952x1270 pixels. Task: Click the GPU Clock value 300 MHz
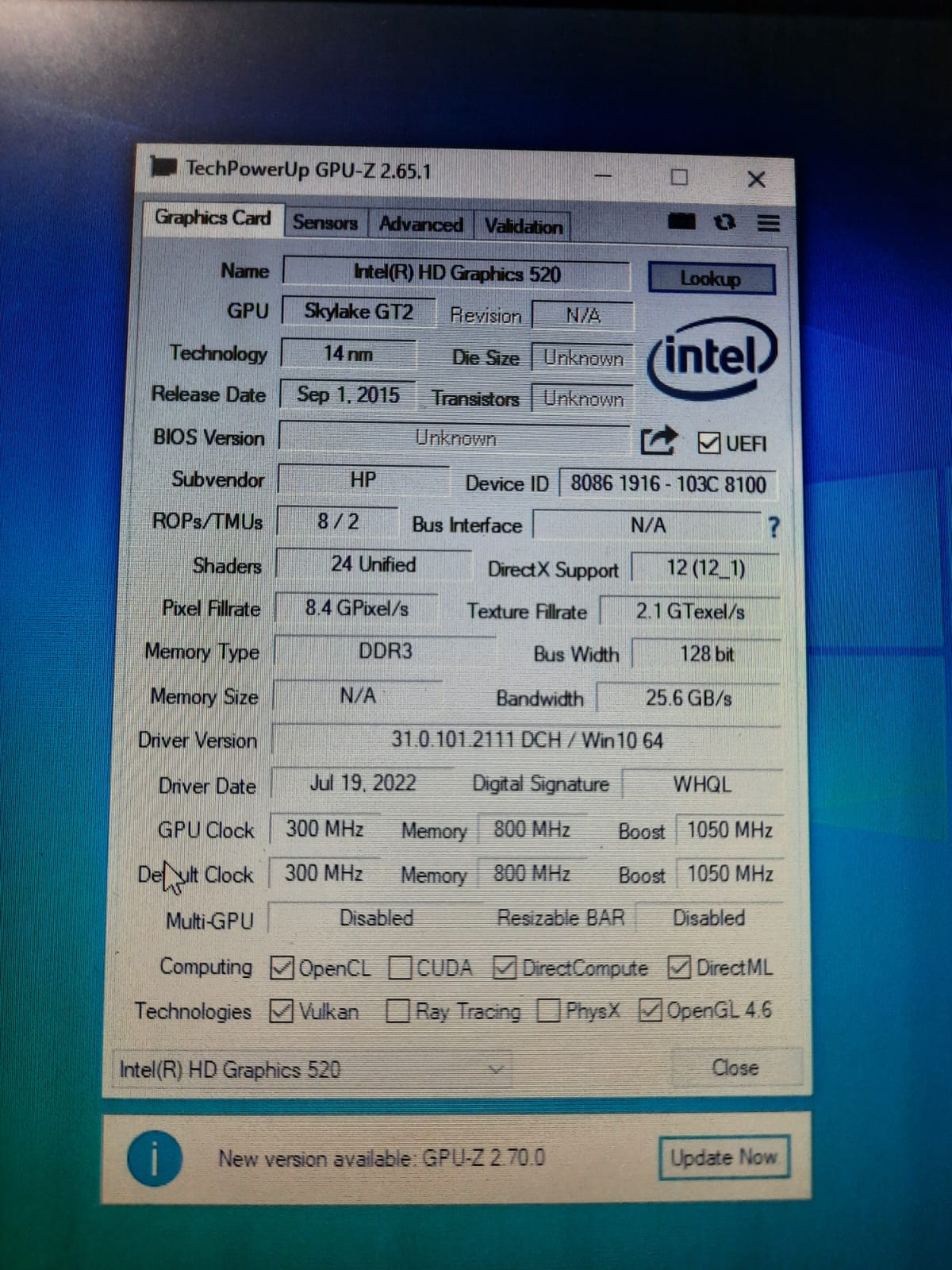pos(324,829)
